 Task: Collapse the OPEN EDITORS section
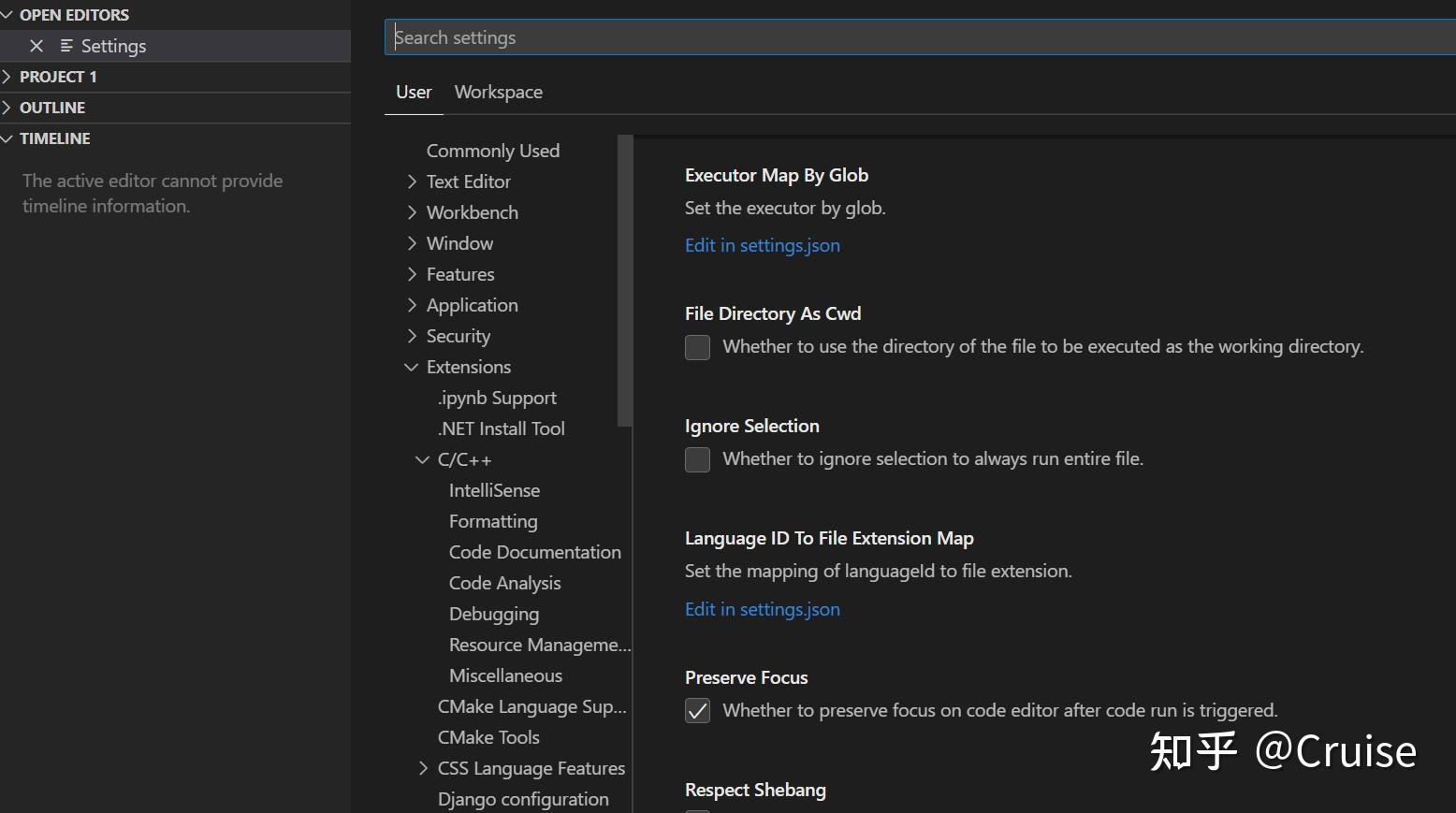(x=9, y=14)
